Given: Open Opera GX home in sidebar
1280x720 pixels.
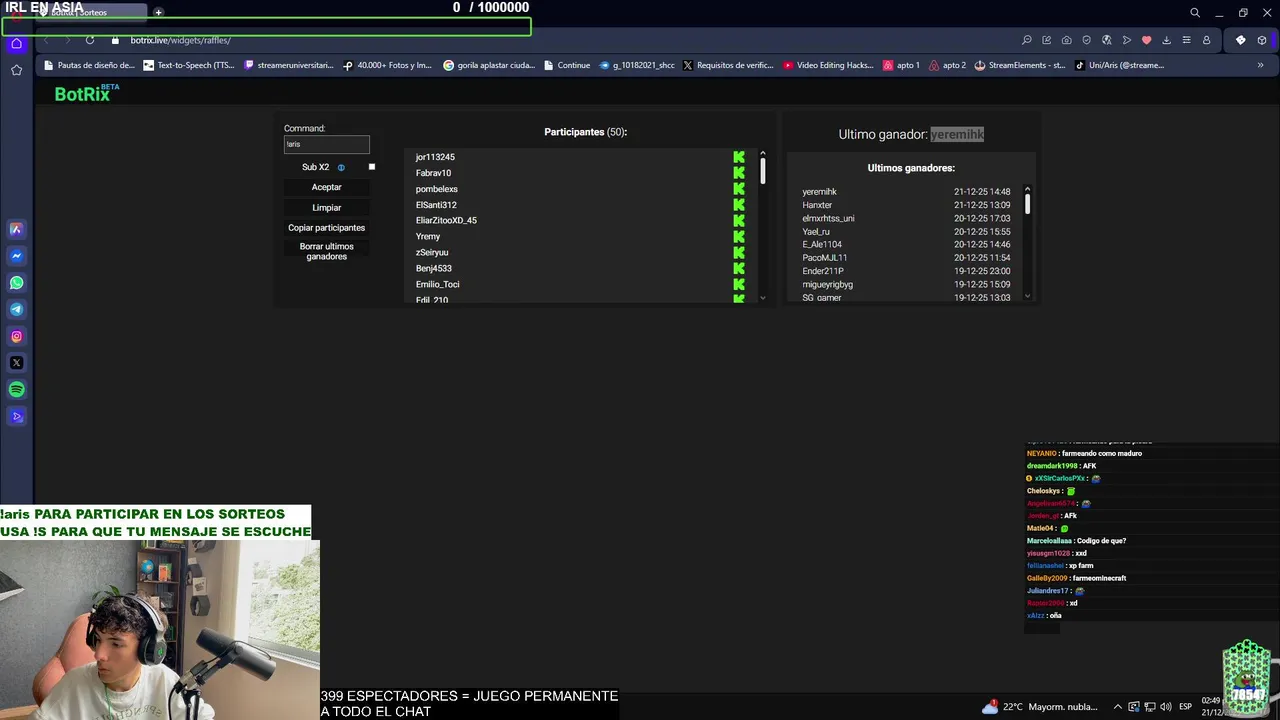Looking at the screenshot, I should click(x=16, y=43).
